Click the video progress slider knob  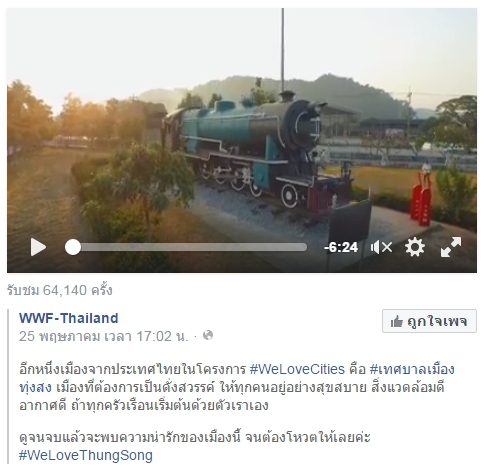click(73, 247)
